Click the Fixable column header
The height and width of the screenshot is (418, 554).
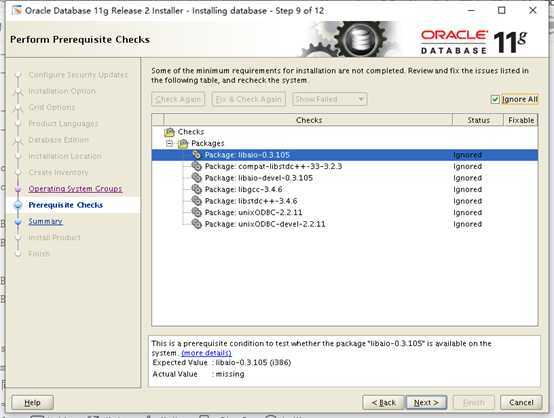tap(521, 120)
